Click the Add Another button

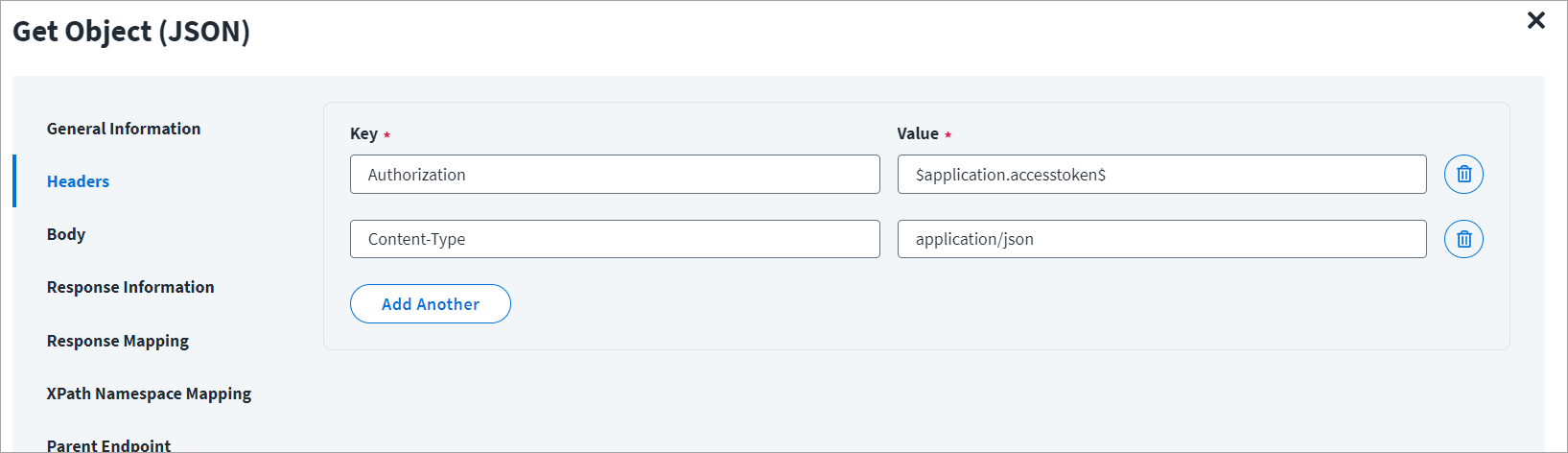tap(430, 304)
